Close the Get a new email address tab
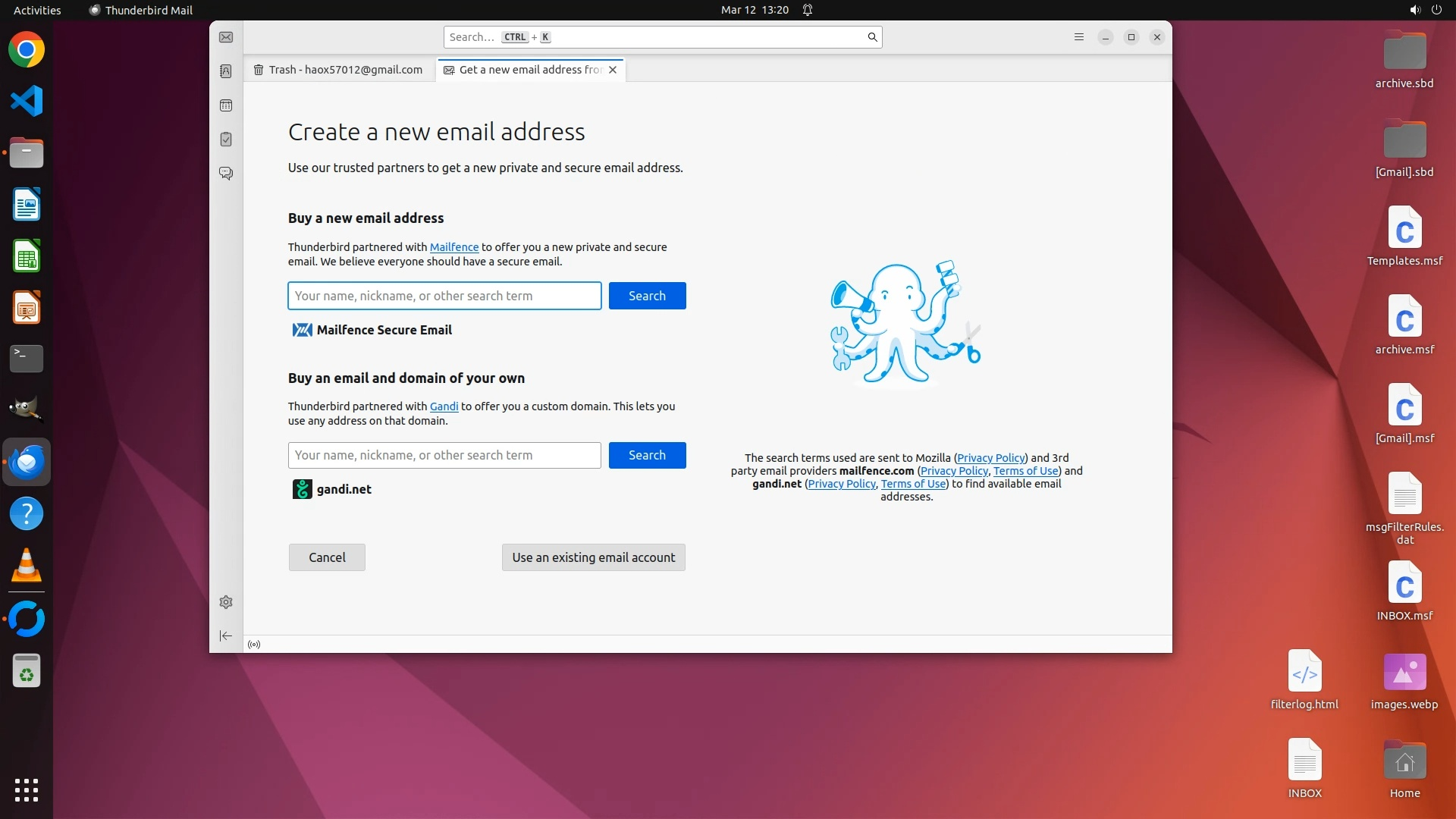Screen dimensions: 1456x819 613,70
